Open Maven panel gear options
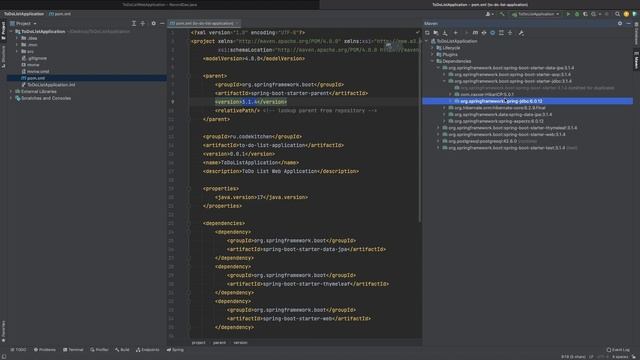The image size is (640, 360). click(x=620, y=23)
